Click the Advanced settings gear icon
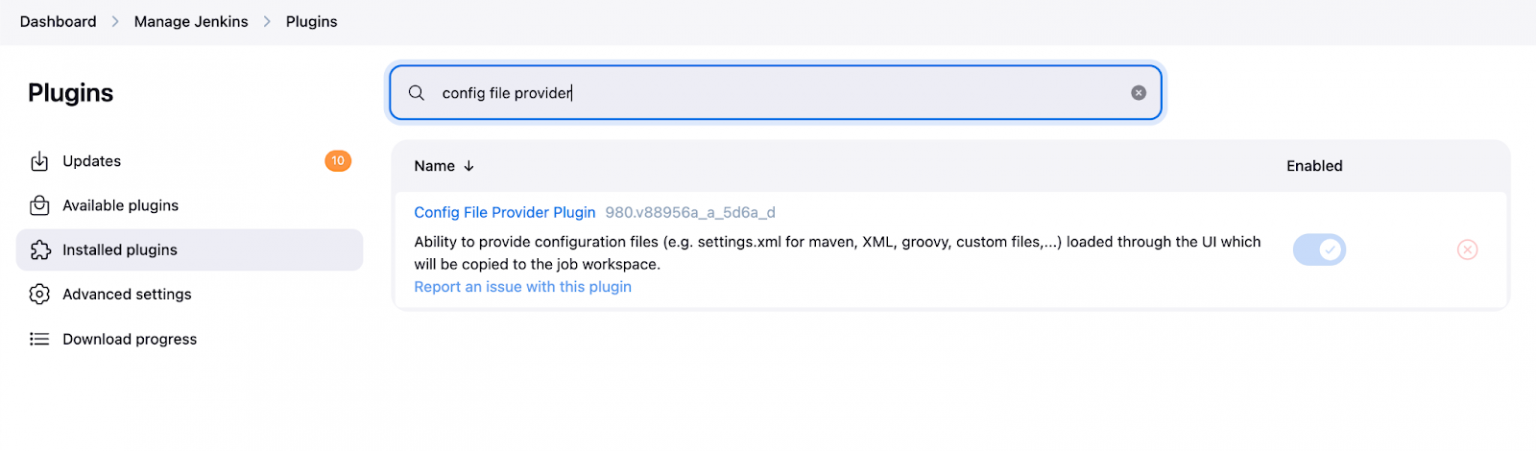Screen dimensions: 1536x451 39,294
